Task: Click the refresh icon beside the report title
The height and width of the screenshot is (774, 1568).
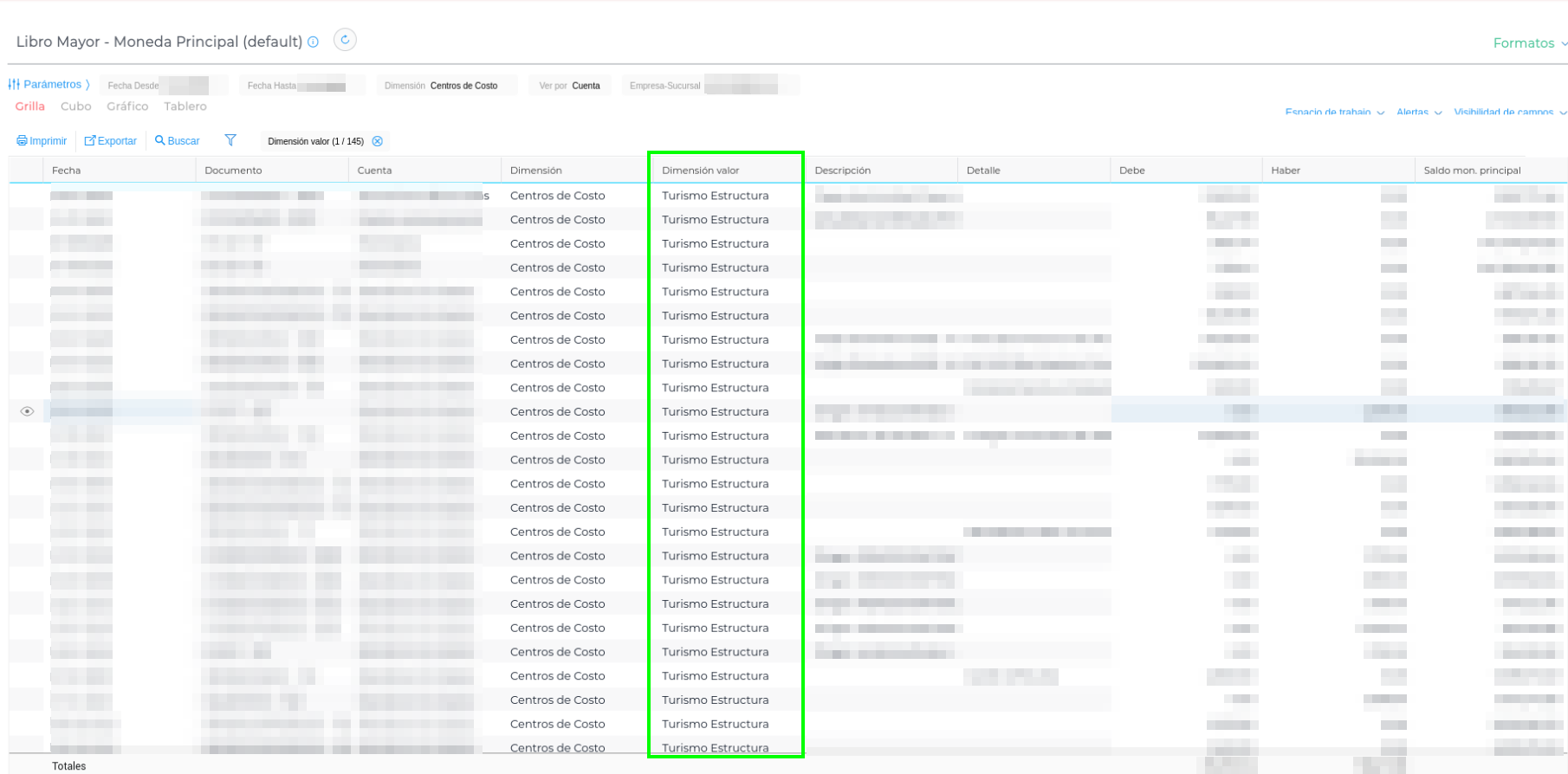Action: point(345,40)
